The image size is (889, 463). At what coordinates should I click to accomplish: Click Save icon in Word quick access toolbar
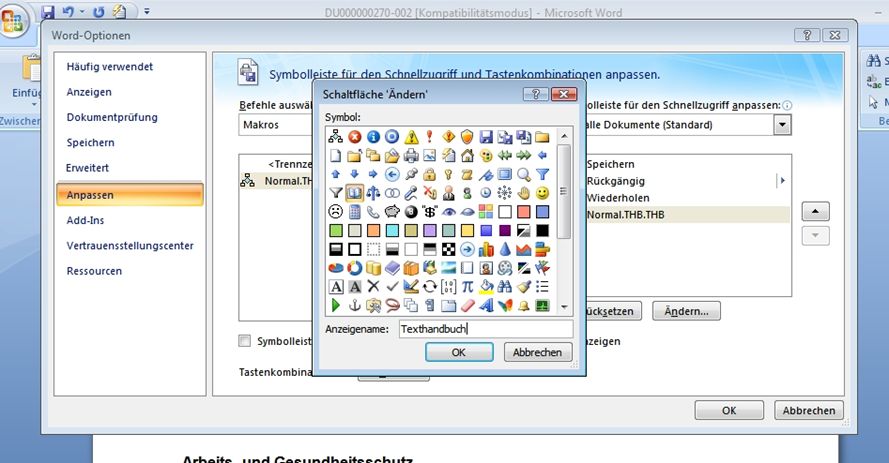pos(48,11)
